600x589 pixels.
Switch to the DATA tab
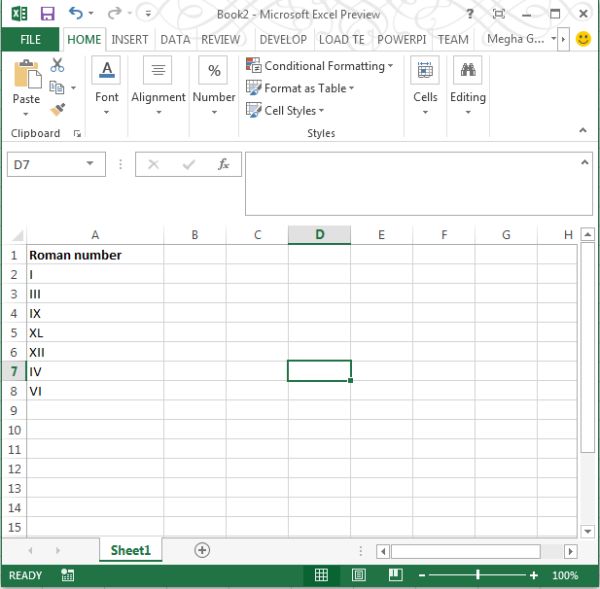tap(175, 39)
